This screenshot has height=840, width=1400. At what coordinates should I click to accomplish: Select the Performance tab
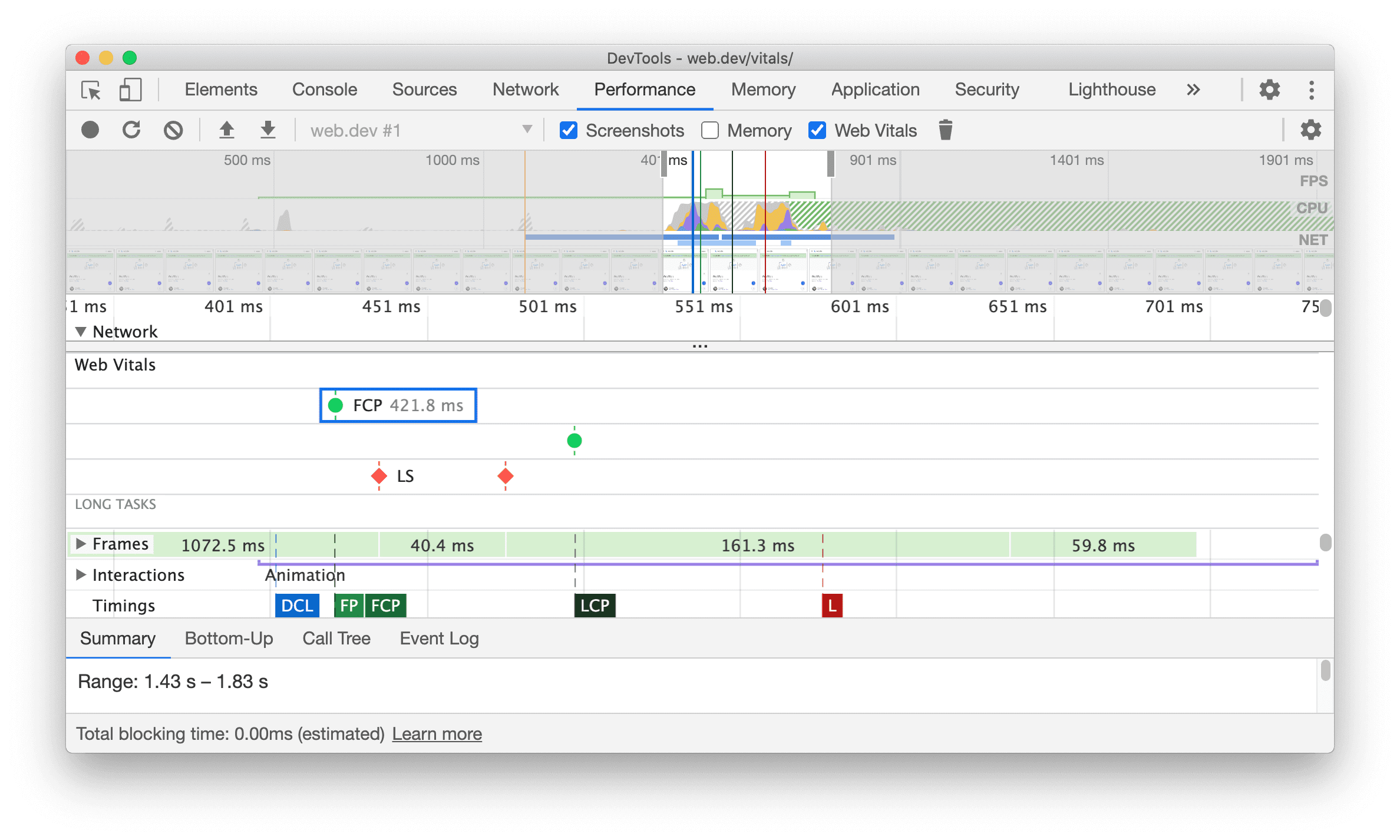click(645, 89)
